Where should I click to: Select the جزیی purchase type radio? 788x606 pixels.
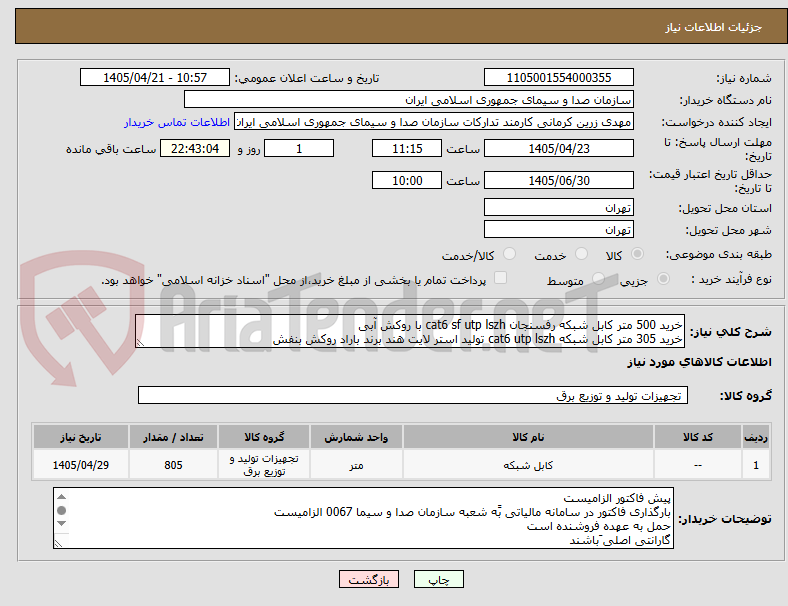(x=663, y=279)
